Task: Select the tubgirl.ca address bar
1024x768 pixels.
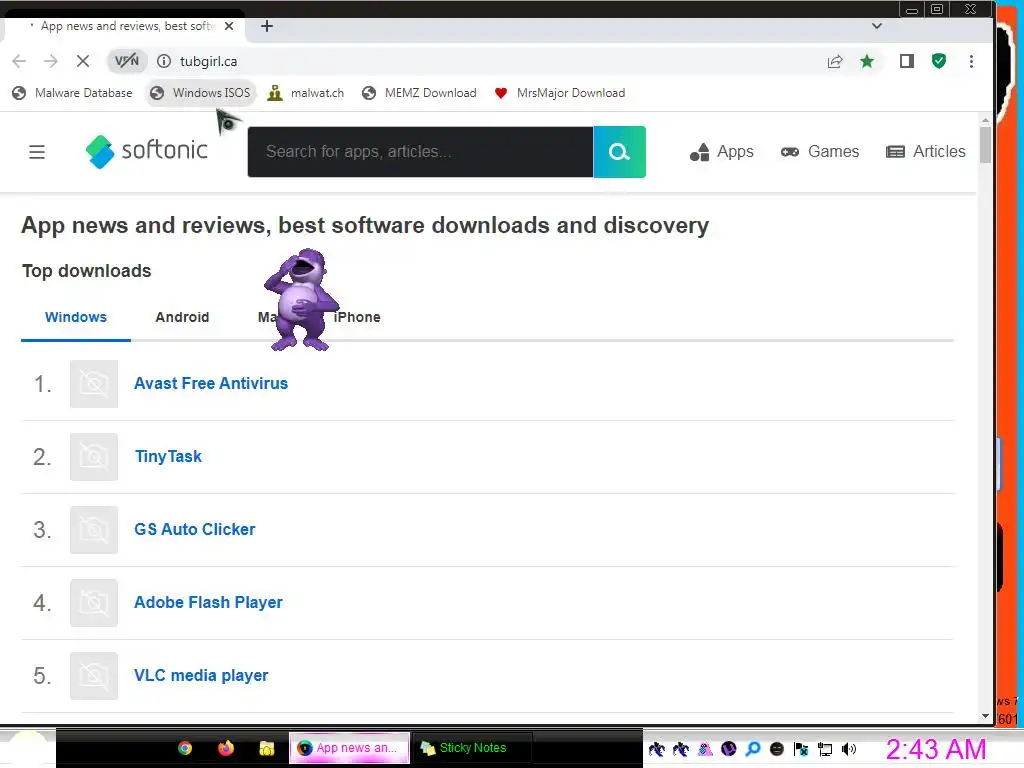Action: coord(457,61)
